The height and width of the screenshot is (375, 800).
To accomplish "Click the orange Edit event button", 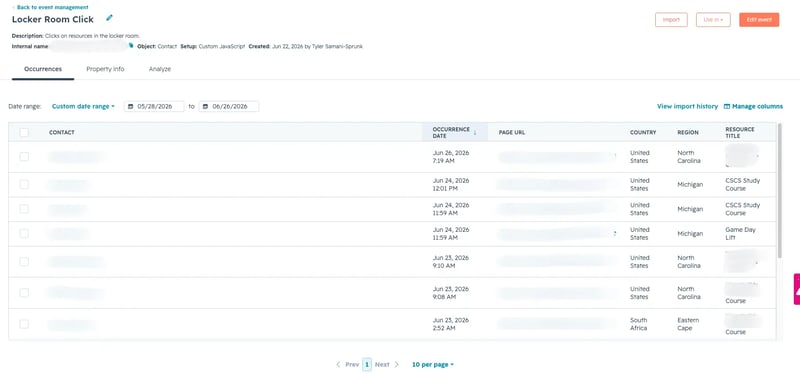I will 759,20.
